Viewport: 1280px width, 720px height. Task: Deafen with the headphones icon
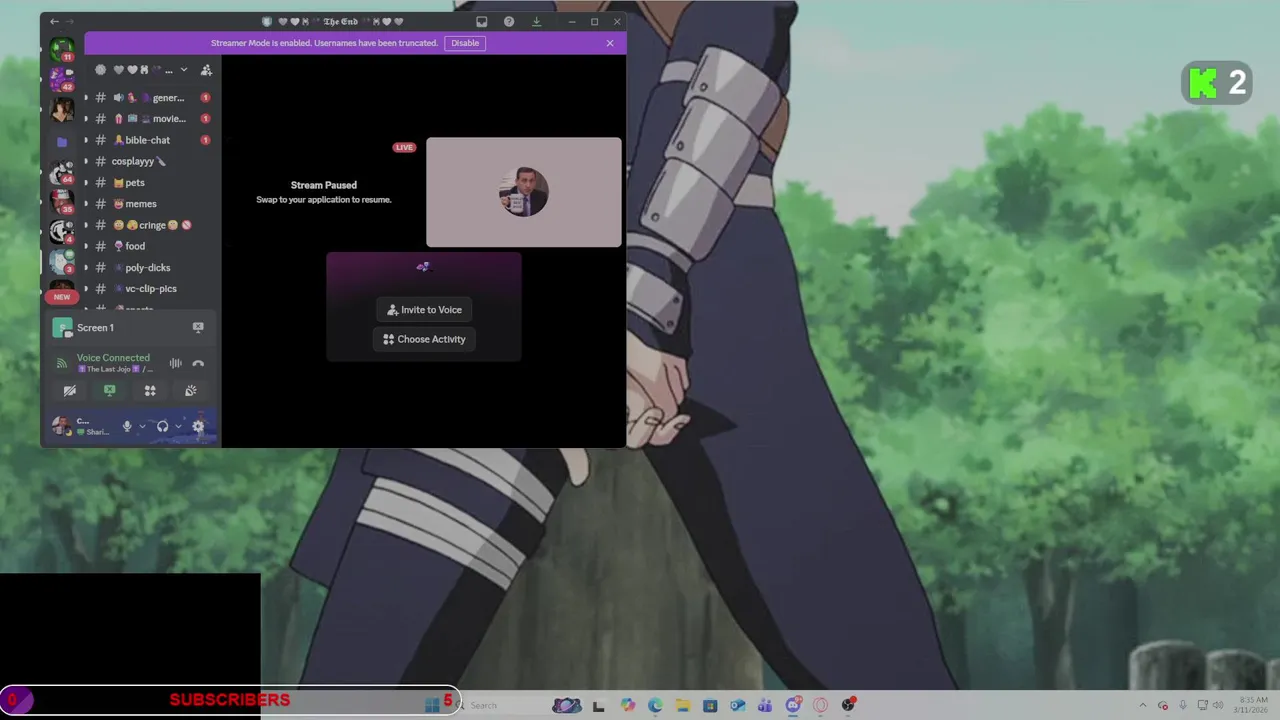[162, 426]
